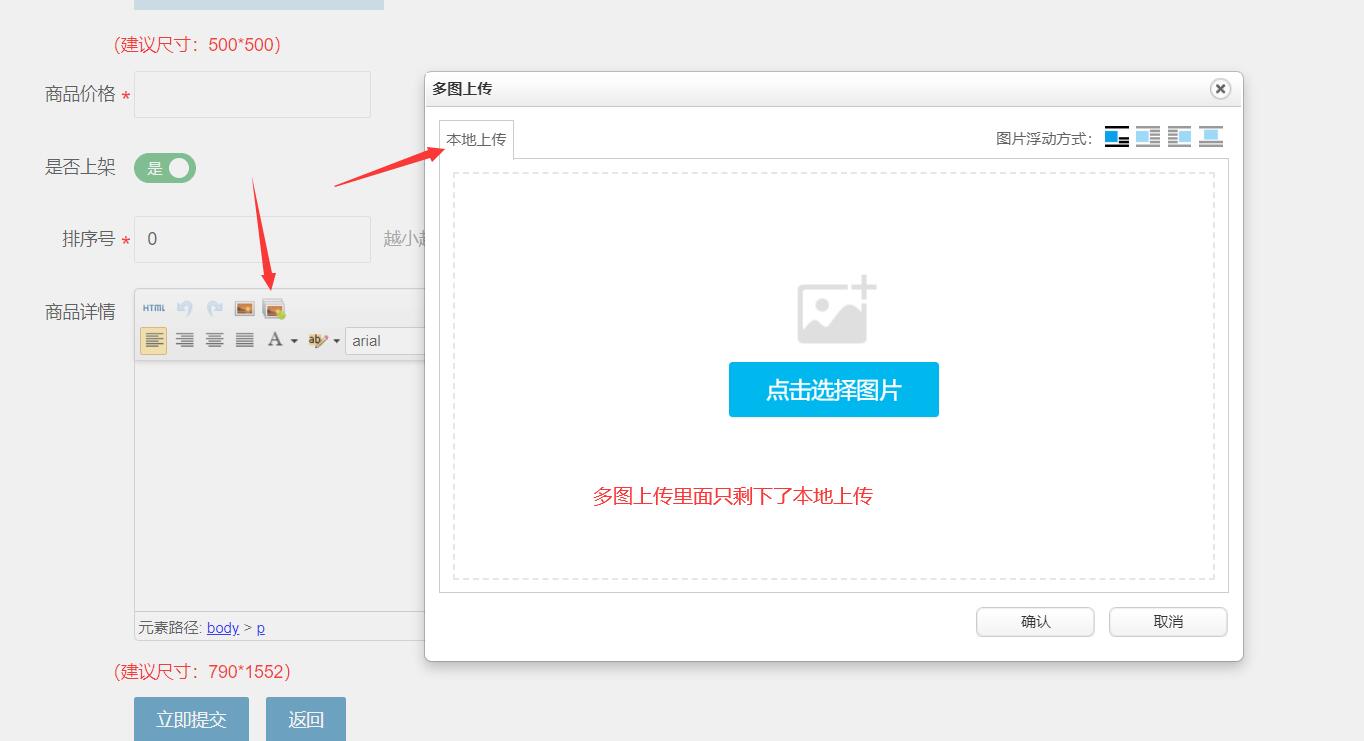The image size is (1364, 741).
Task: Select default image float mode
Action: 1116,137
